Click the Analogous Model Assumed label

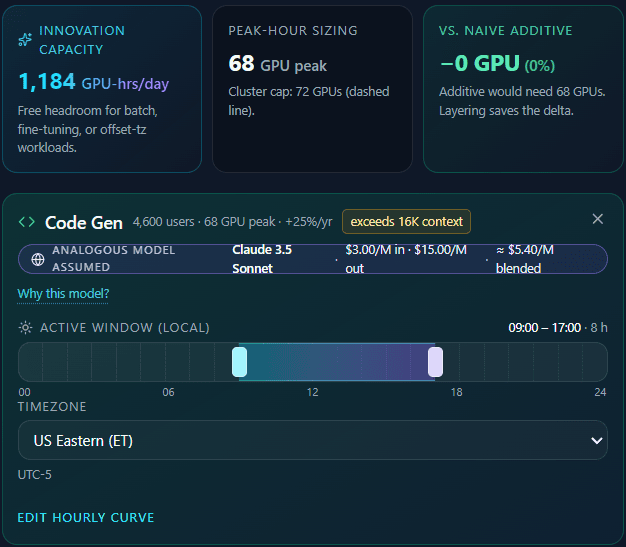click(113, 259)
